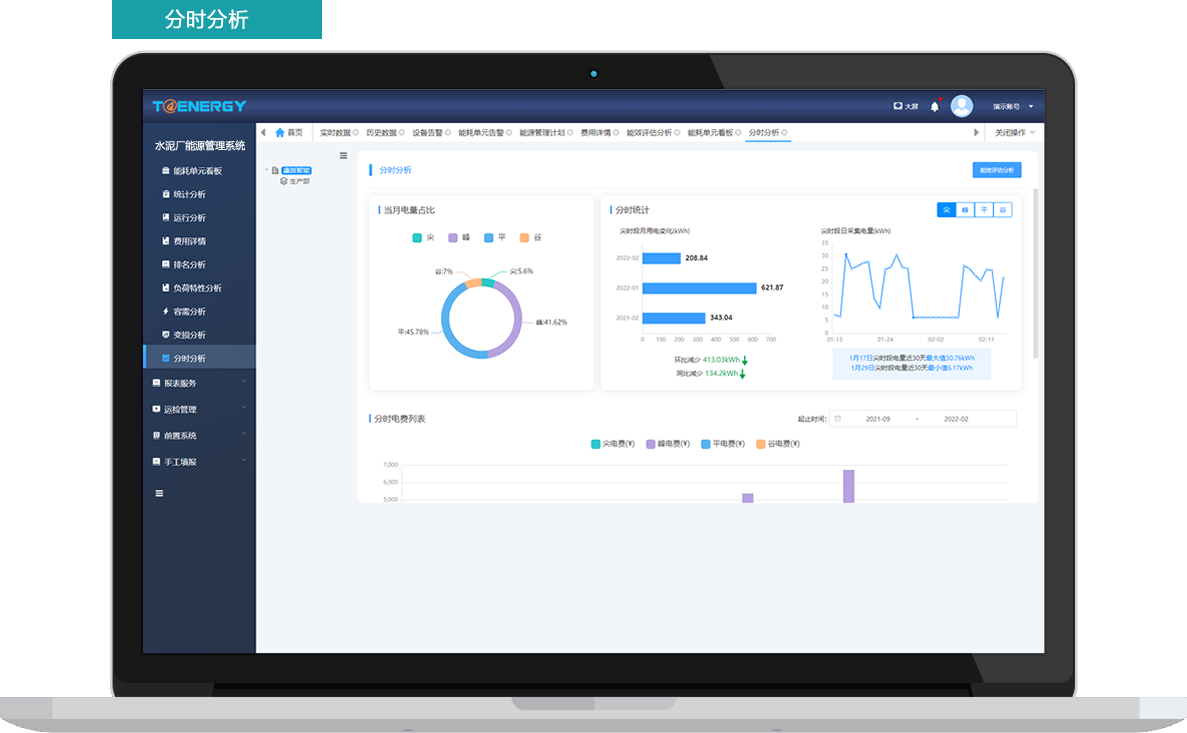
Task: Toggle the 平 legend swatch in donut chart
Action: point(489,238)
